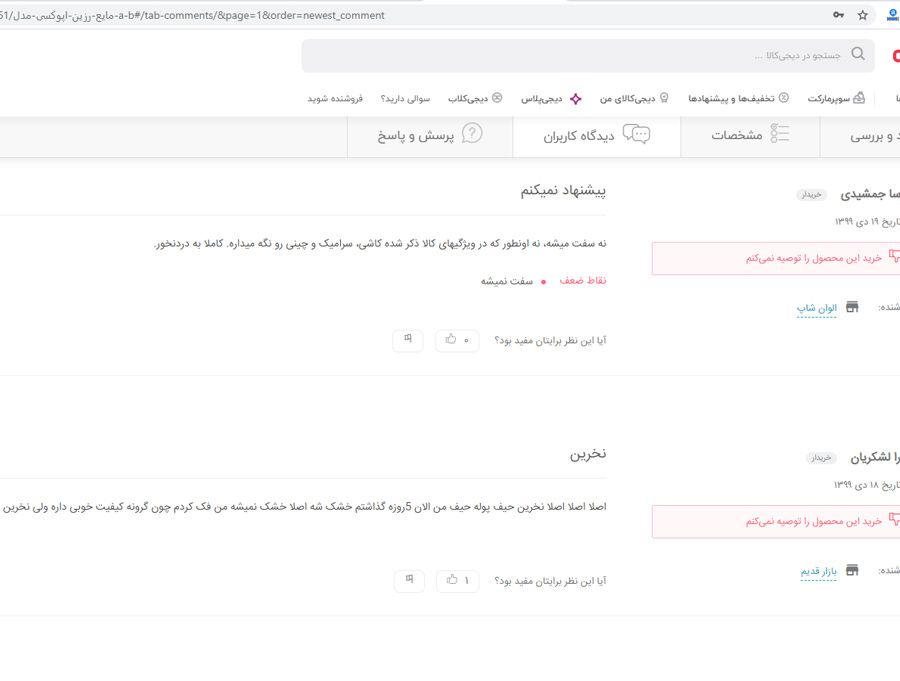Open the بازار قدیم seller link

point(818,571)
